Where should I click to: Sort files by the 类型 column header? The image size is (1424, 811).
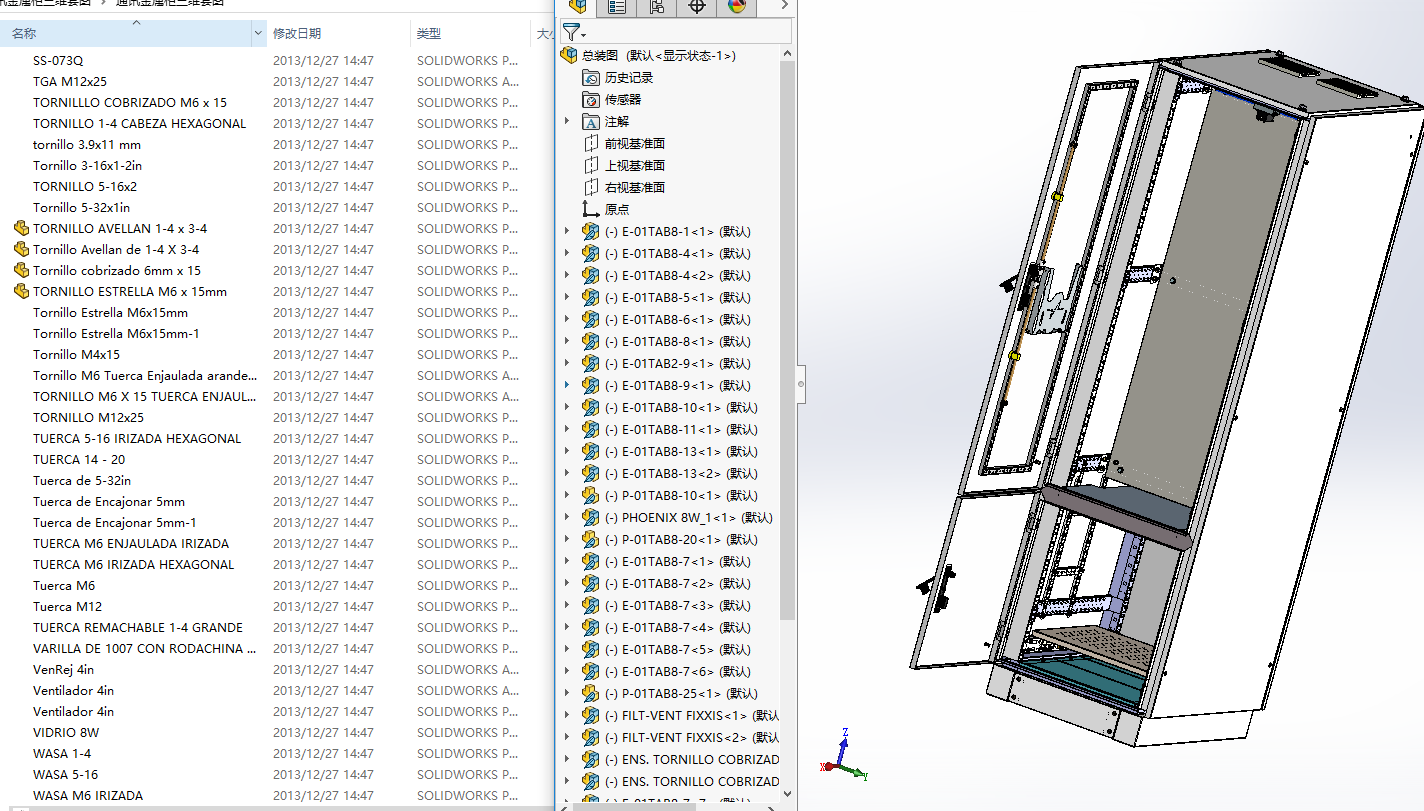[x=429, y=34]
